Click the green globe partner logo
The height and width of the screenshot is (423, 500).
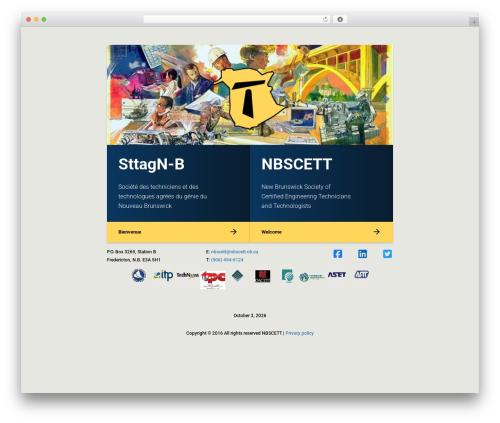pos(312,277)
